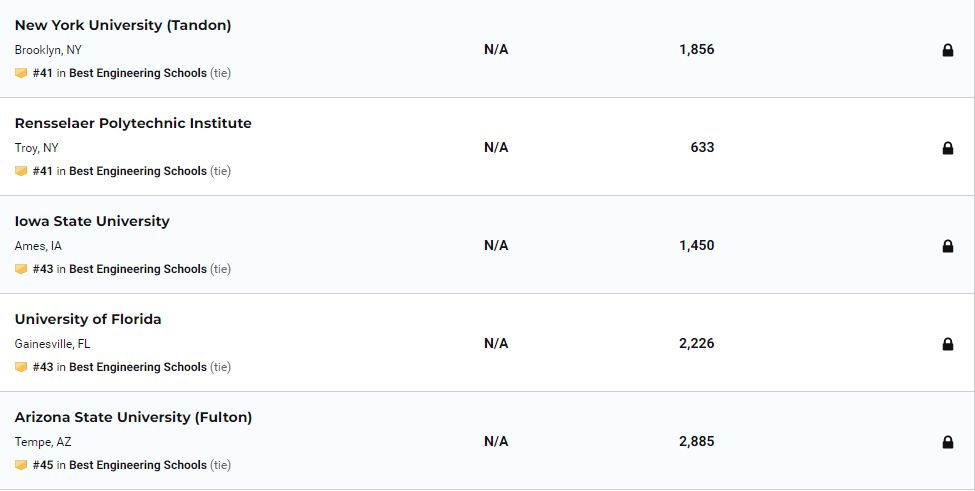Click the ranking badge icon under Arizona State

click(x=21, y=465)
